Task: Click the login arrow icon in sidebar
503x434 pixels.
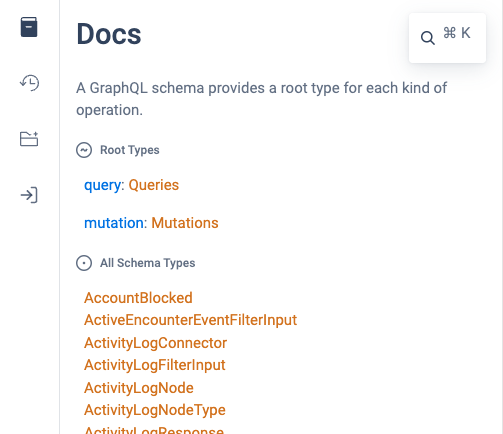Action: (x=29, y=195)
